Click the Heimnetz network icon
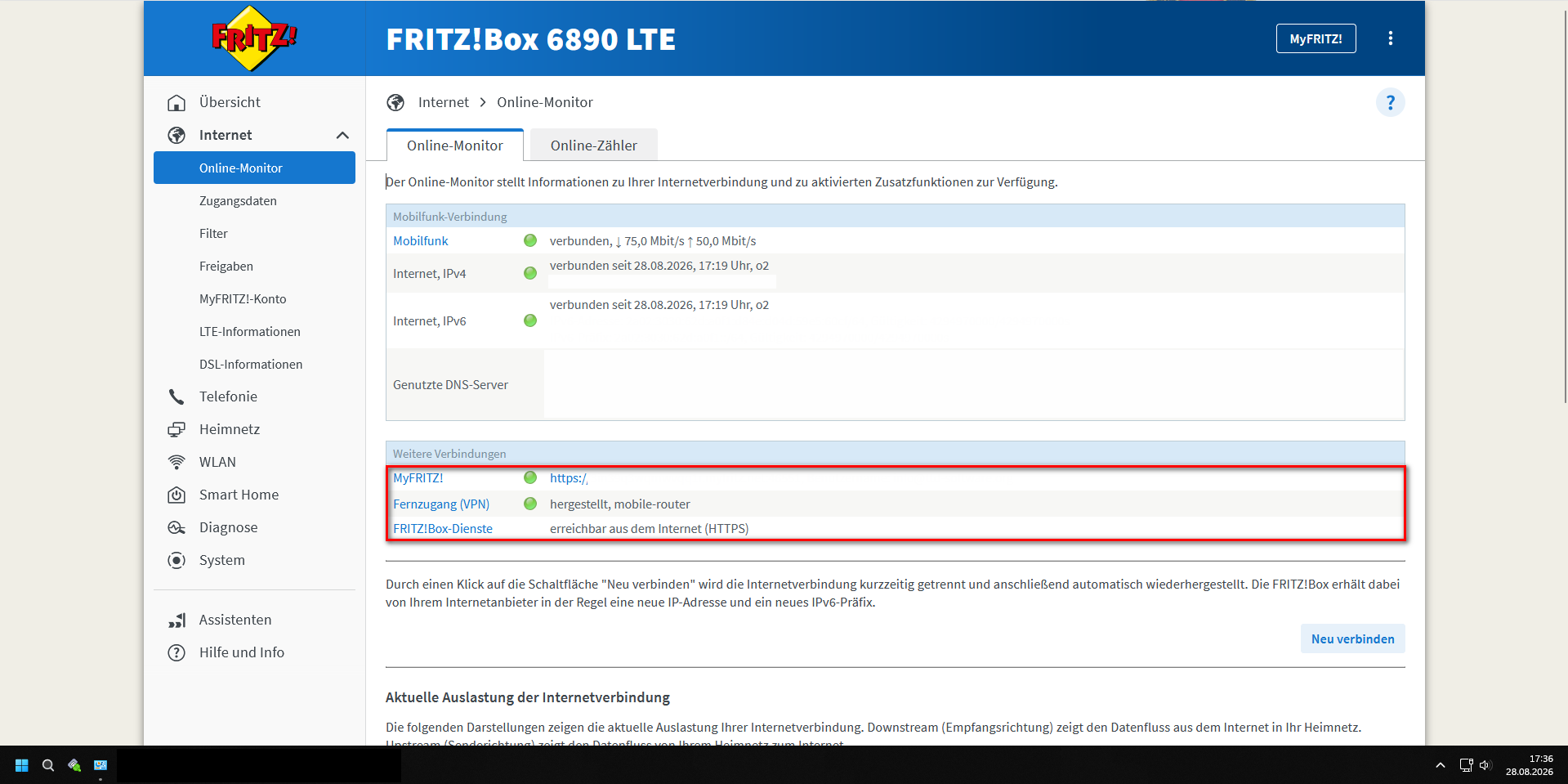1568x784 pixels. tap(176, 430)
